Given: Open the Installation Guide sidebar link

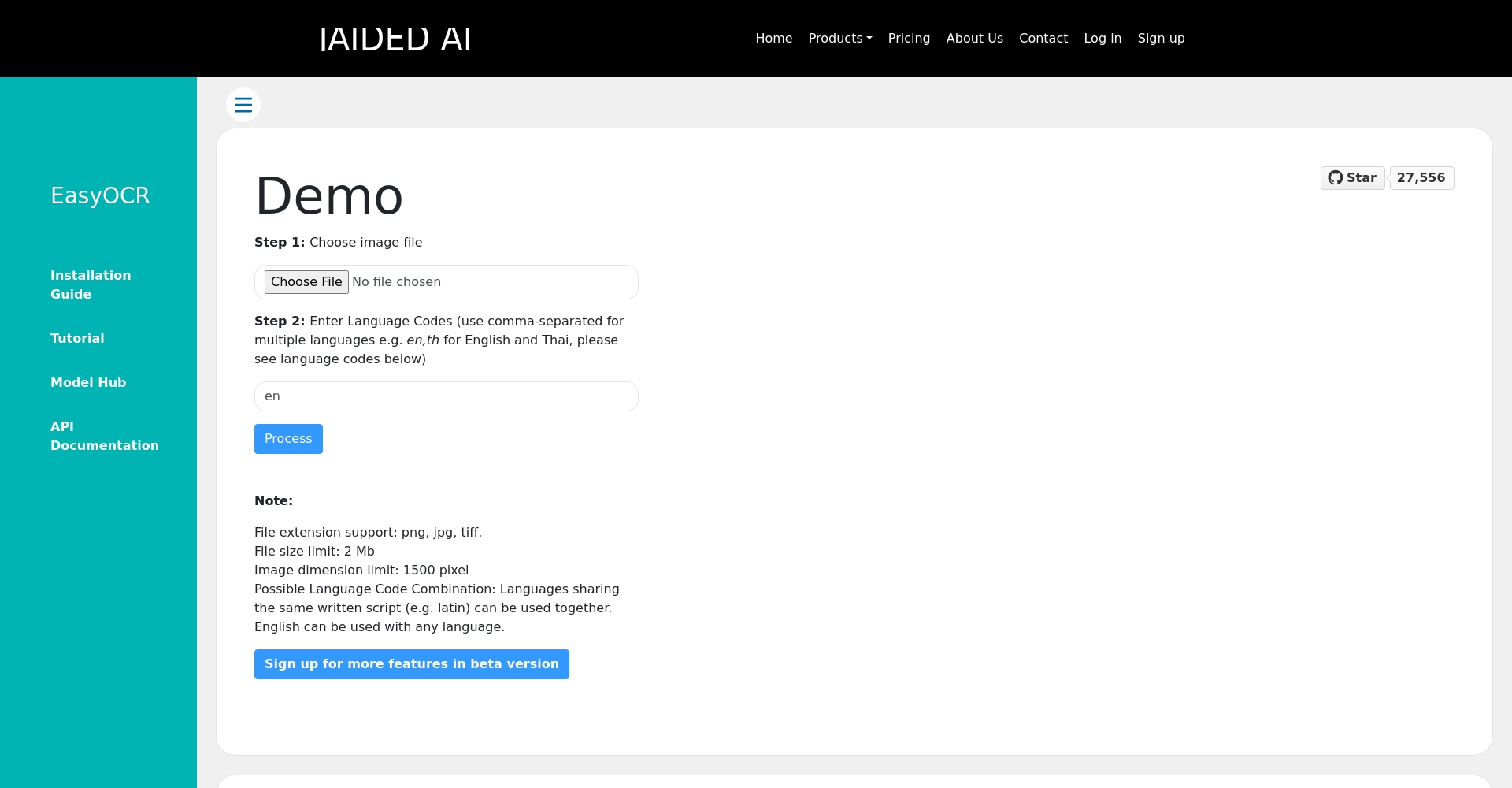Looking at the screenshot, I should (x=91, y=284).
